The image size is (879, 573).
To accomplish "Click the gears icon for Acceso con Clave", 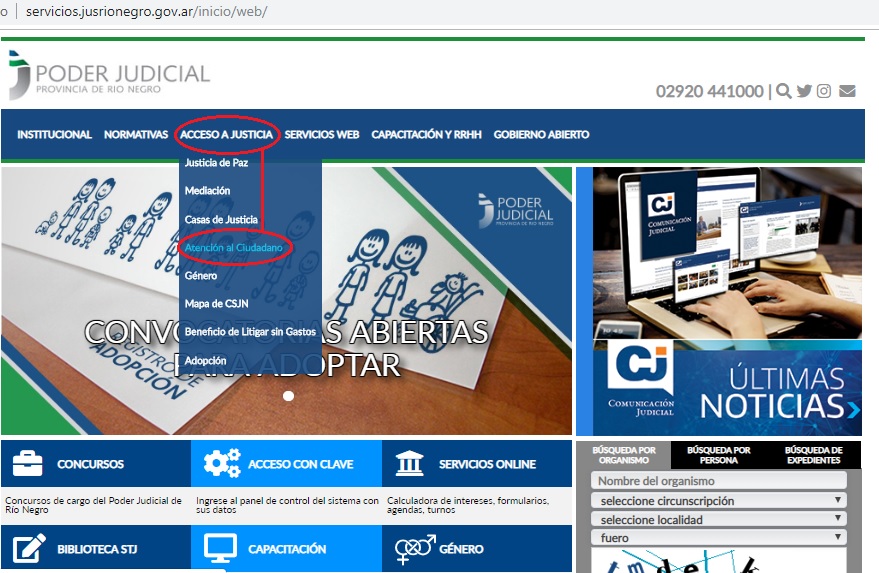I will coord(222,463).
